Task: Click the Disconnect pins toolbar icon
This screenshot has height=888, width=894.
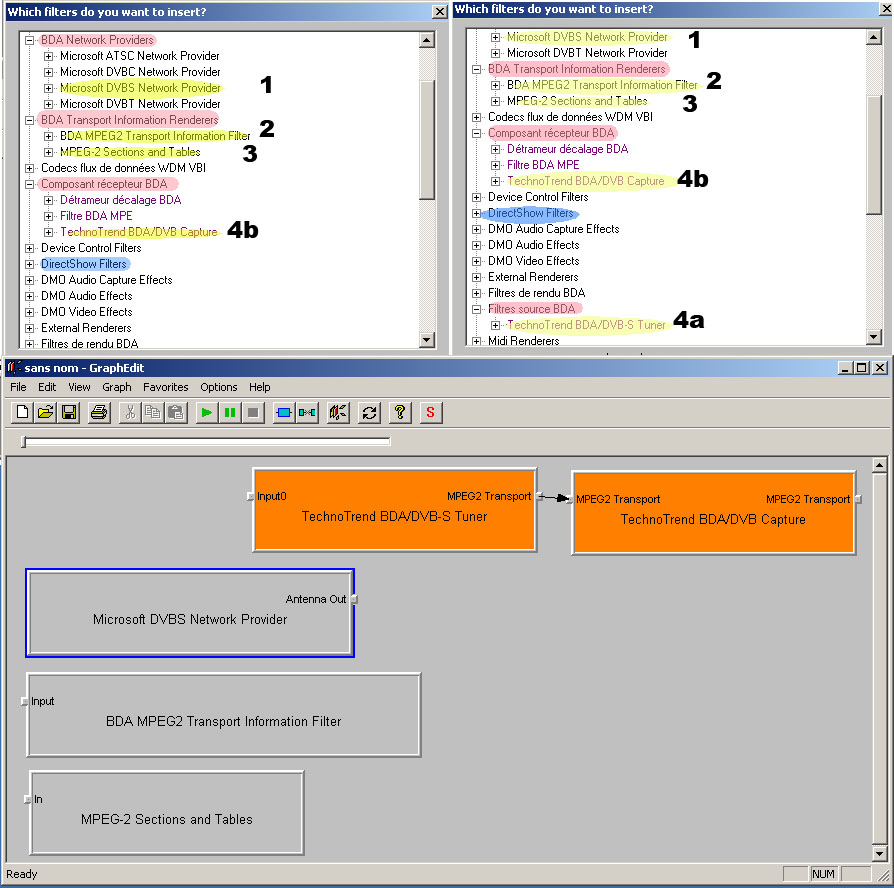Action: tap(307, 412)
